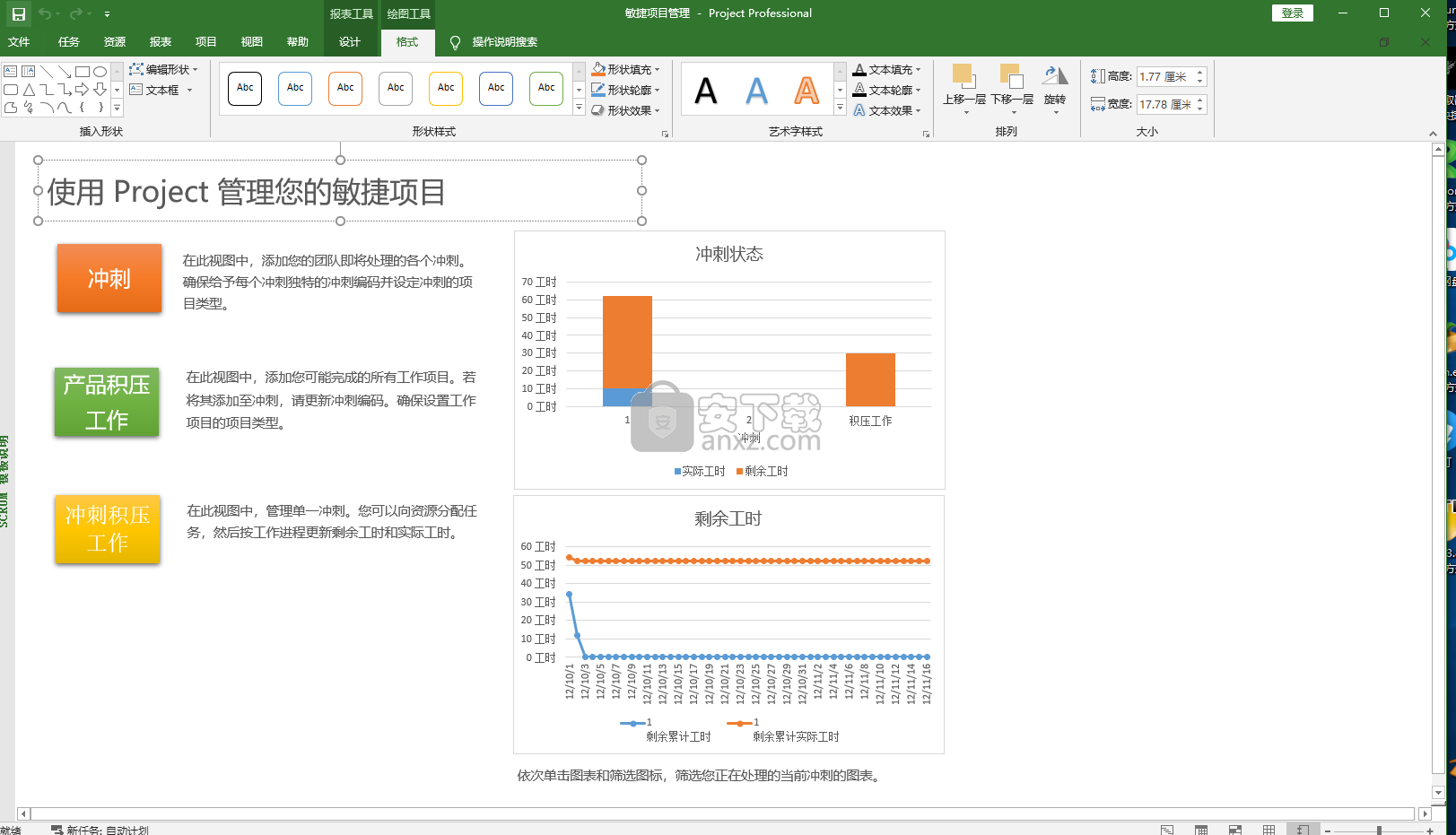Switch to the 视图 tab
Viewport: 1456px width, 835px height.
coord(252,42)
